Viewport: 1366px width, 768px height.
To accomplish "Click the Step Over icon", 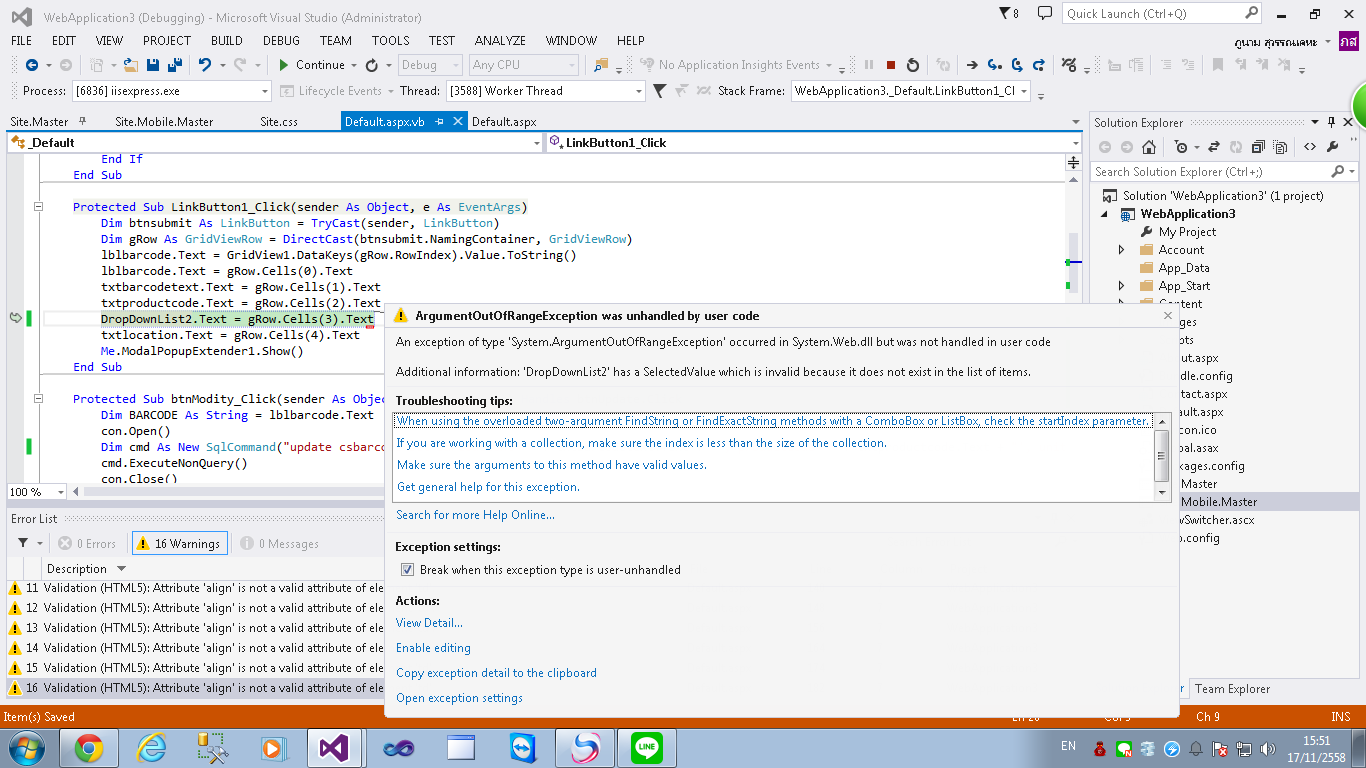I will point(1016,65).
